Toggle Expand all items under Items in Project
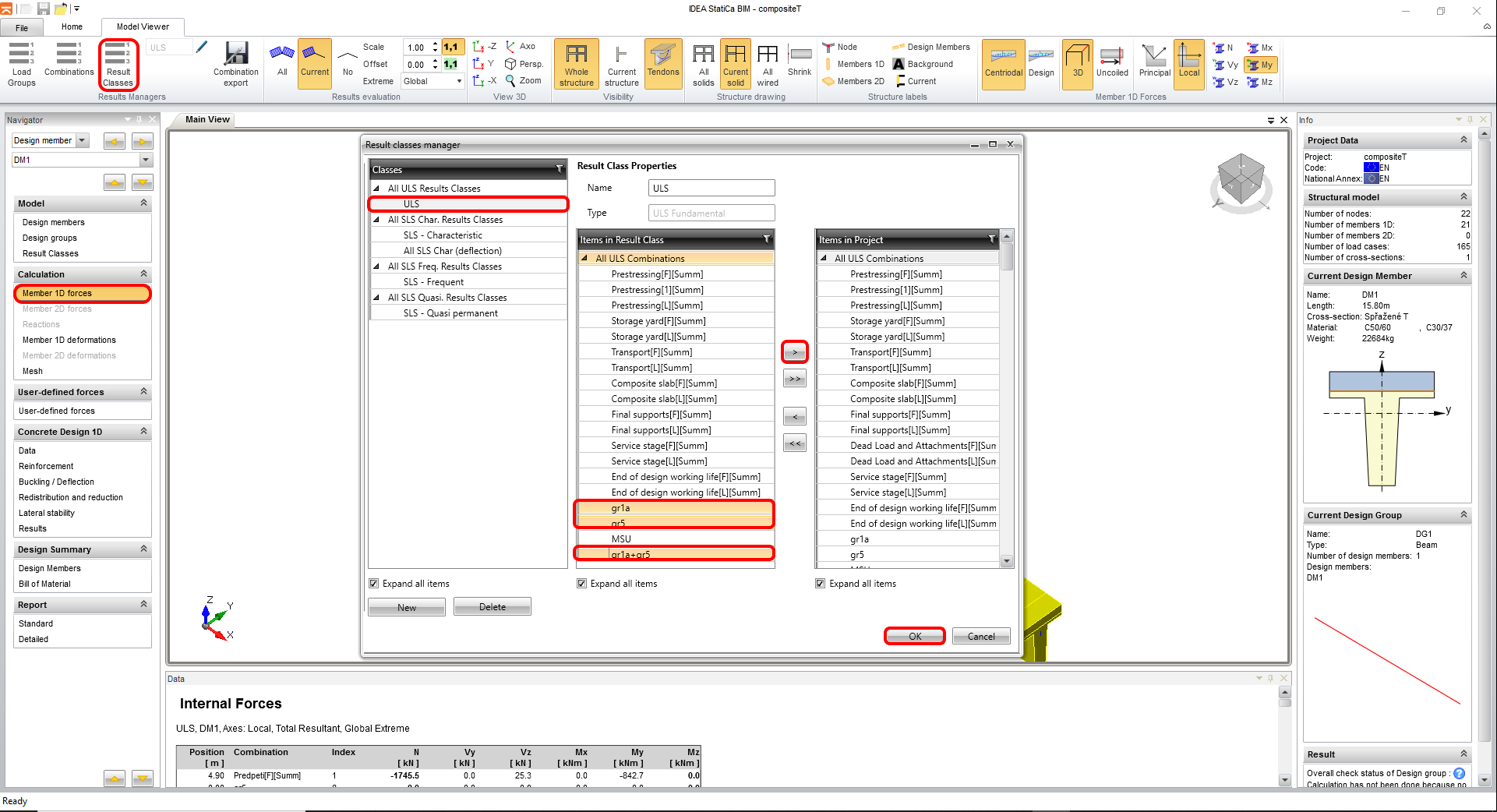This screenshot has height=812, width=1497. point(821,584)
